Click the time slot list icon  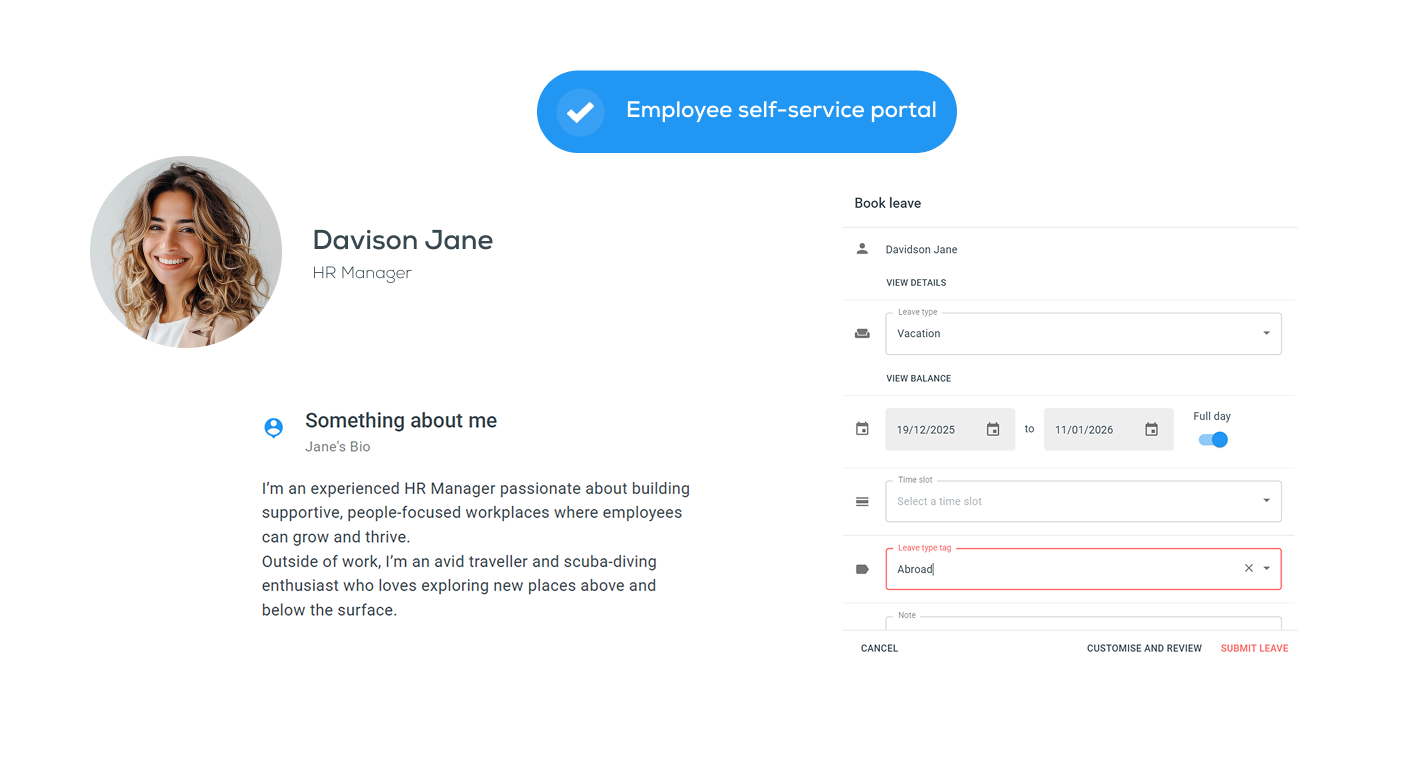point(862,502)
